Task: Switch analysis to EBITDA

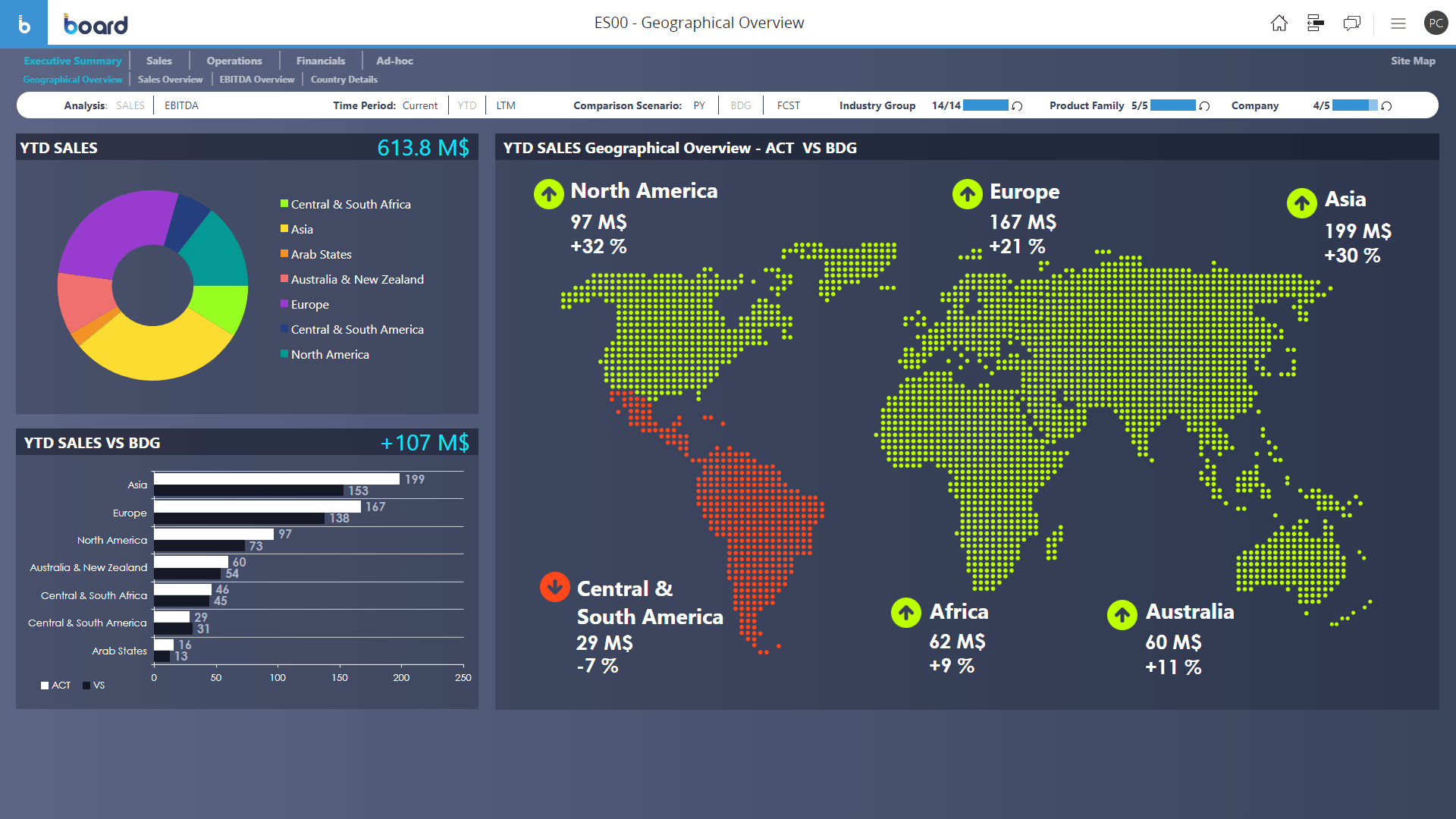Action: coord(181,105)
